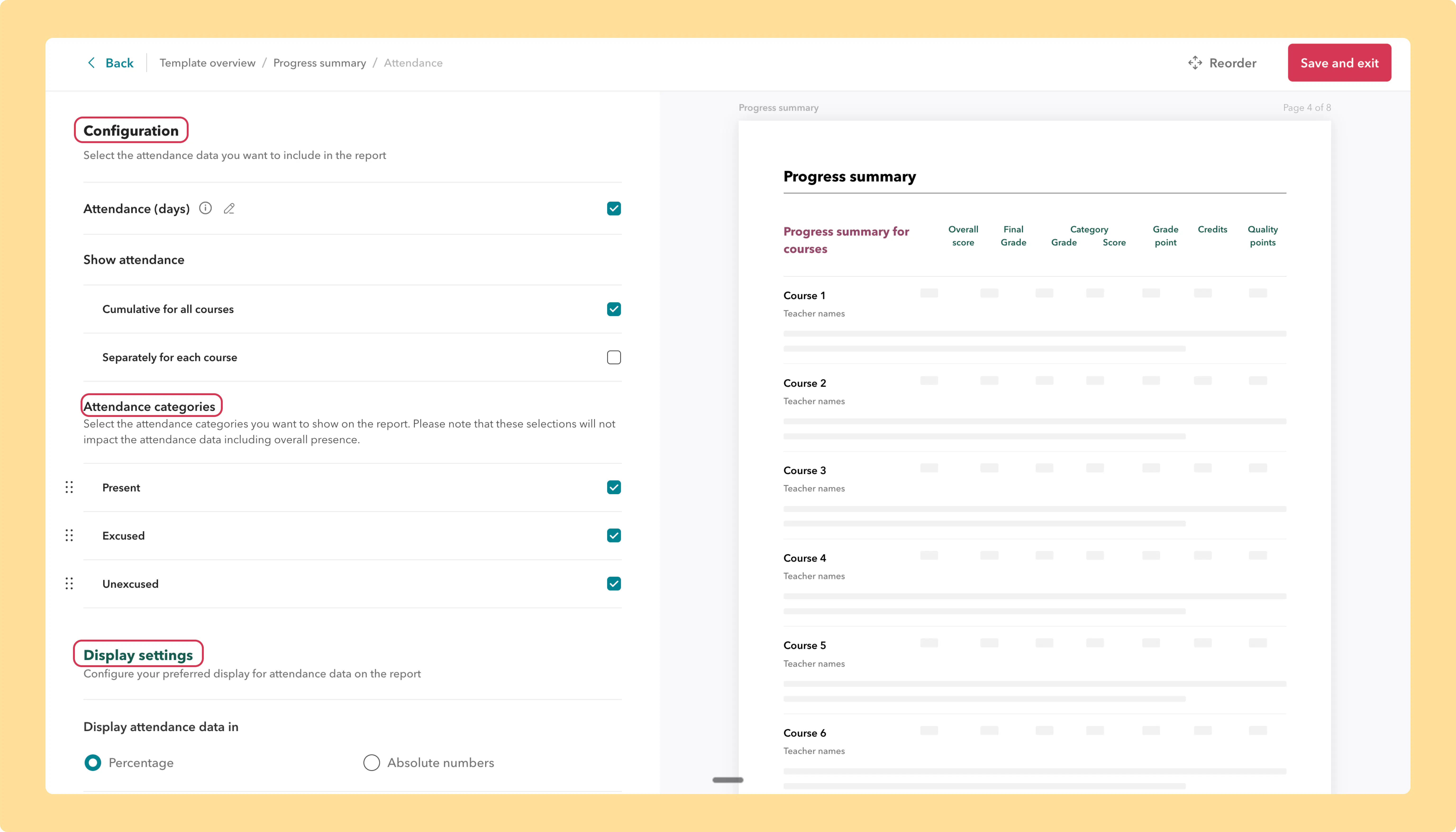The width and height of the screenshot is (1456, 832).
Task: Click the pencil edit icon for Attendance (days)
Action: pos(229,208)
